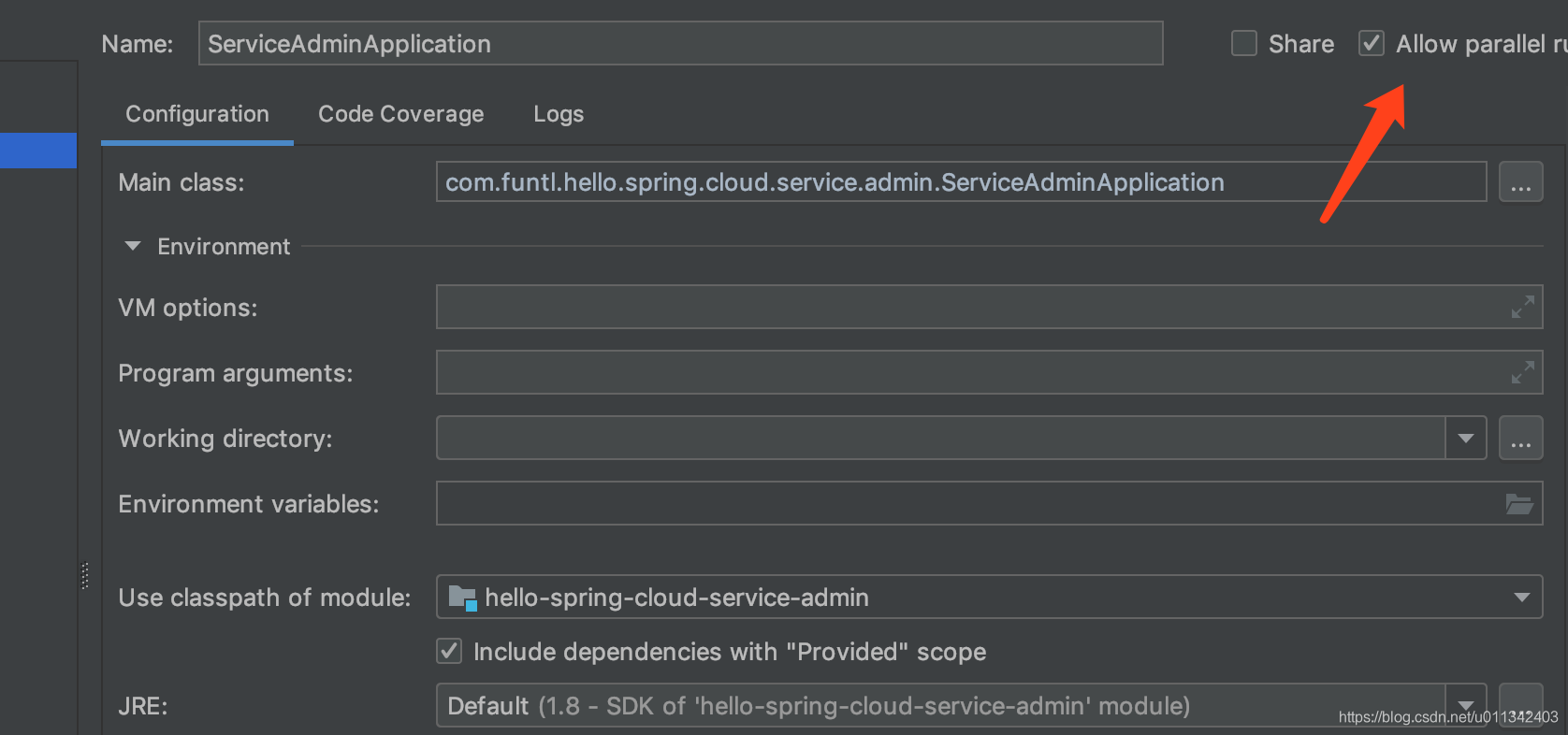
Task: Toggle the Allow parallel run checkbox
Action: coord(1371,44)
